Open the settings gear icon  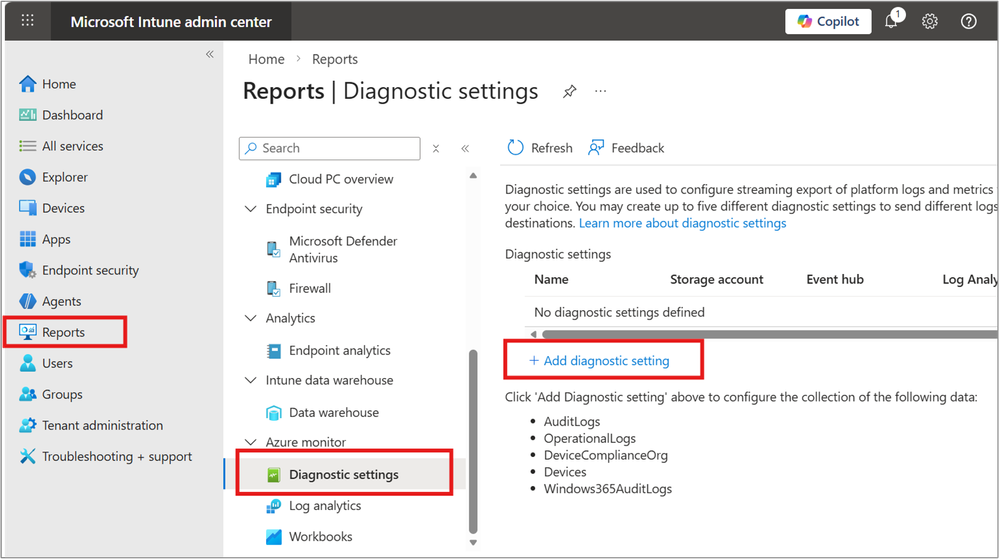(930, 21)
